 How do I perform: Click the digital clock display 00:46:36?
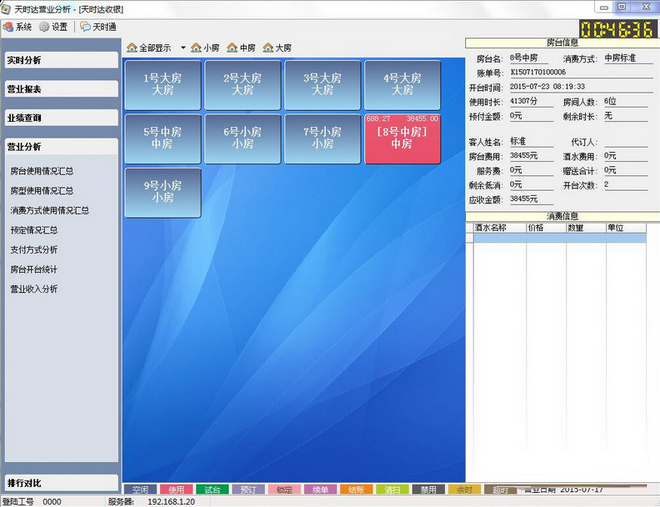(617, 29)
